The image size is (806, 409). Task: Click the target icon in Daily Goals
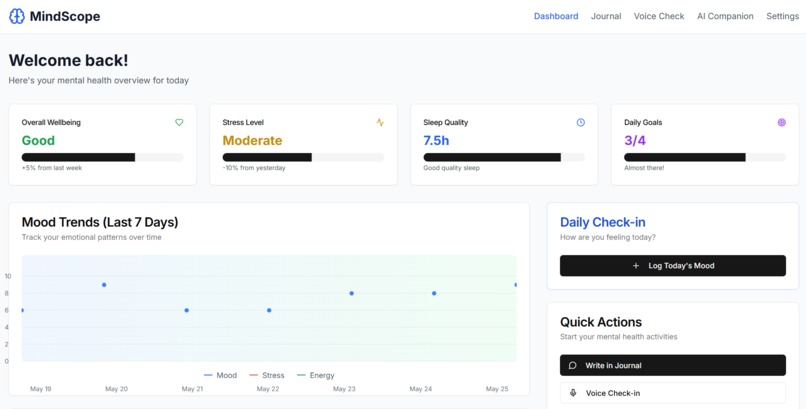click(781, 122)
